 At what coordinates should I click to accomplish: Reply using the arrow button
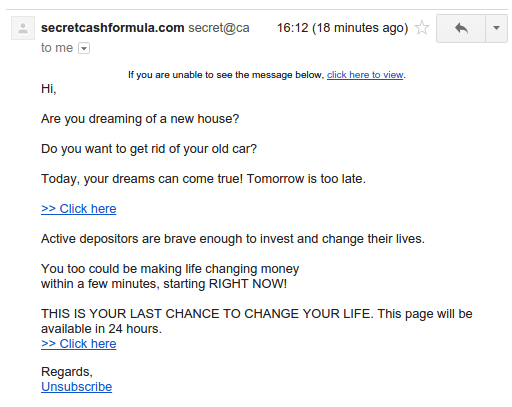[461, 28]
